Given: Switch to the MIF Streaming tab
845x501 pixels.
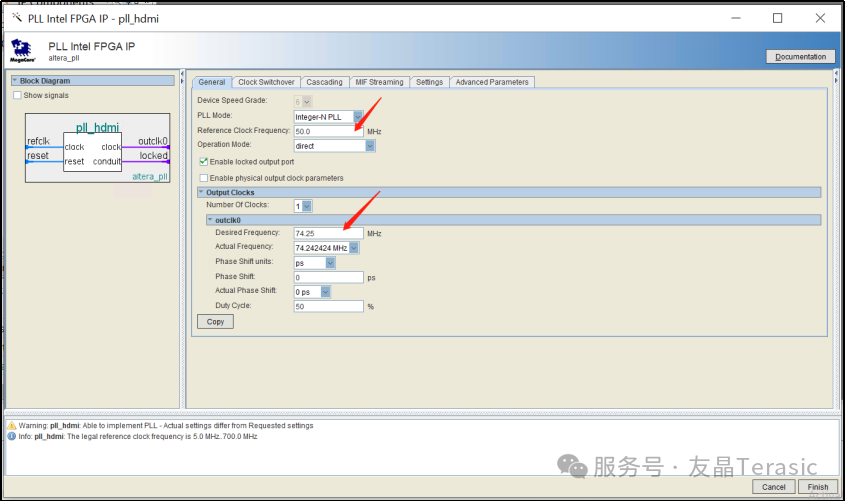Looking at the screenshot, I should [379, 82].
